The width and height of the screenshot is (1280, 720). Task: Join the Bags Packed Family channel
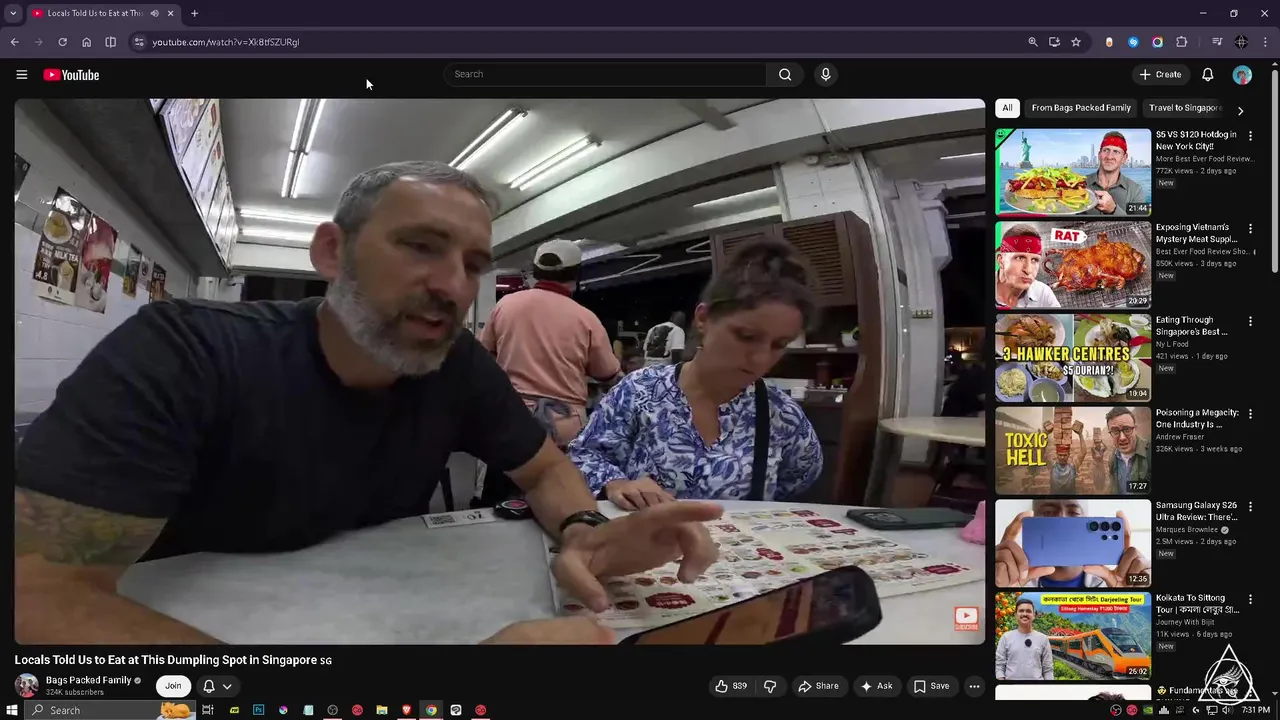pyautogui.click(x=173, y=686)
